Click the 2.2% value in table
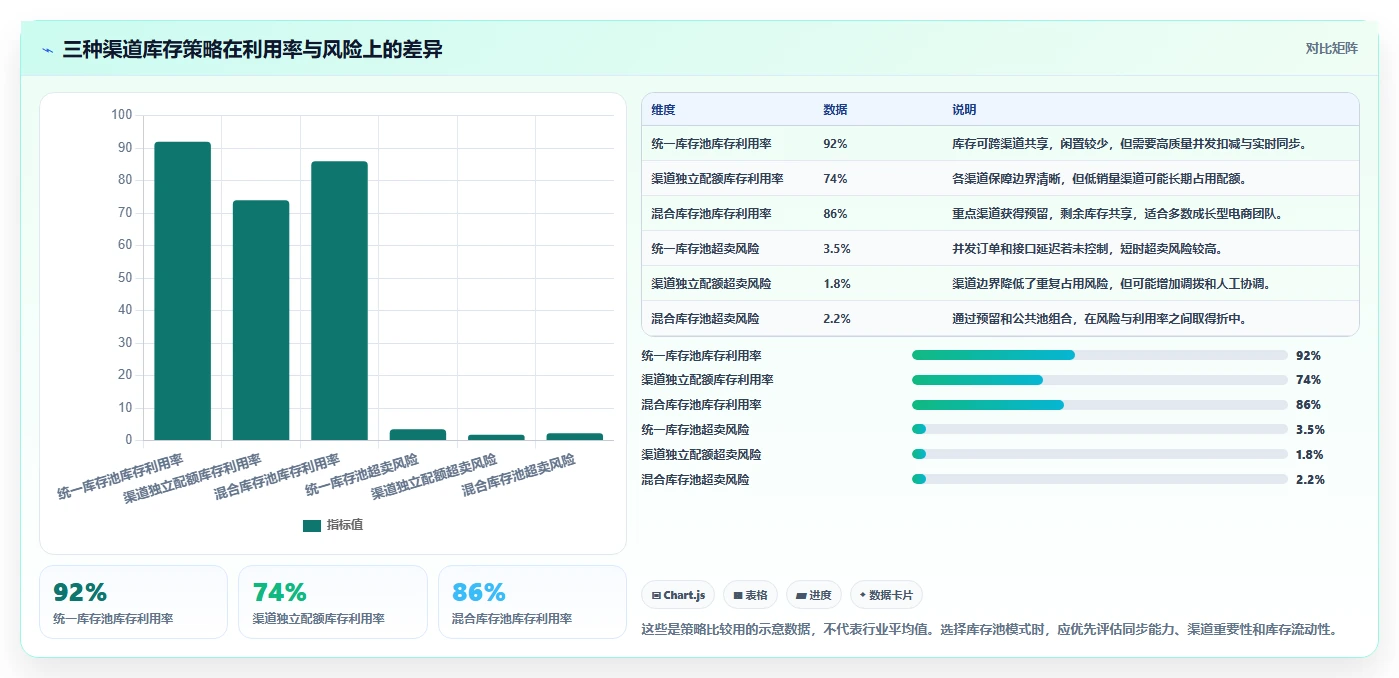Image resolution: width=1399 pixels, height=678 pixels. [x=837, y=319]
